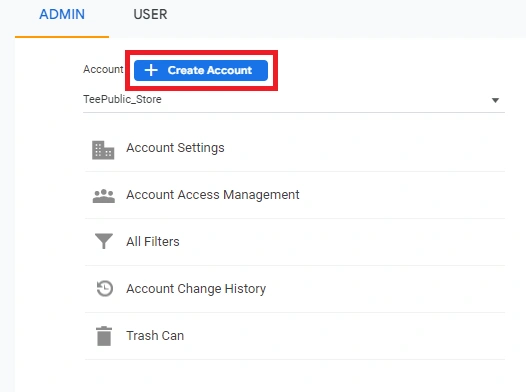Click the Create Account button
526x392 pixels.
[201, 70]
